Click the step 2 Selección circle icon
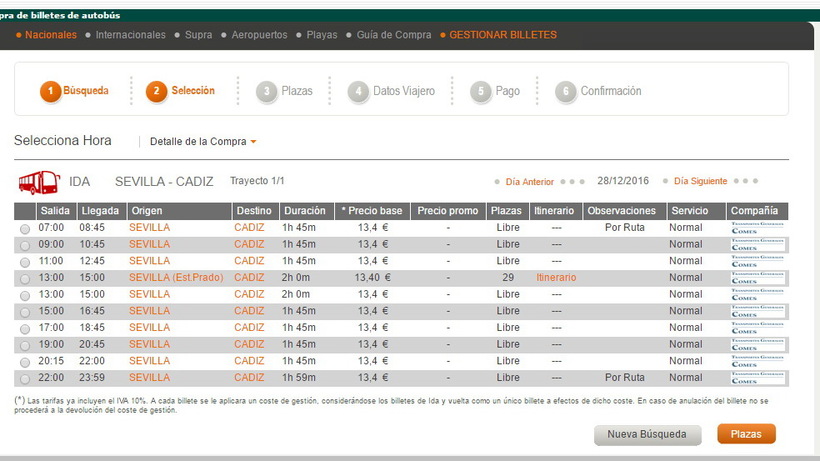 click(x=156, y=92)
